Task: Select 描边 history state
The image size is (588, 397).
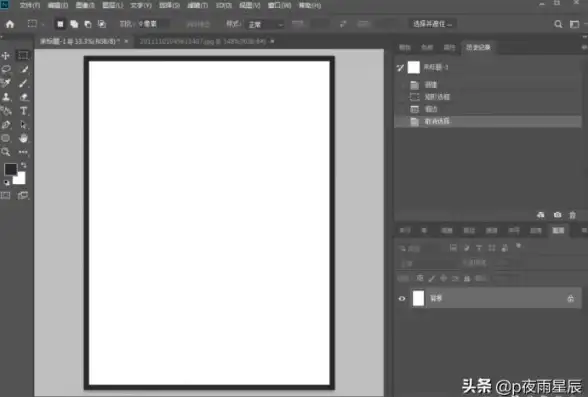Action: coord(488,109)
